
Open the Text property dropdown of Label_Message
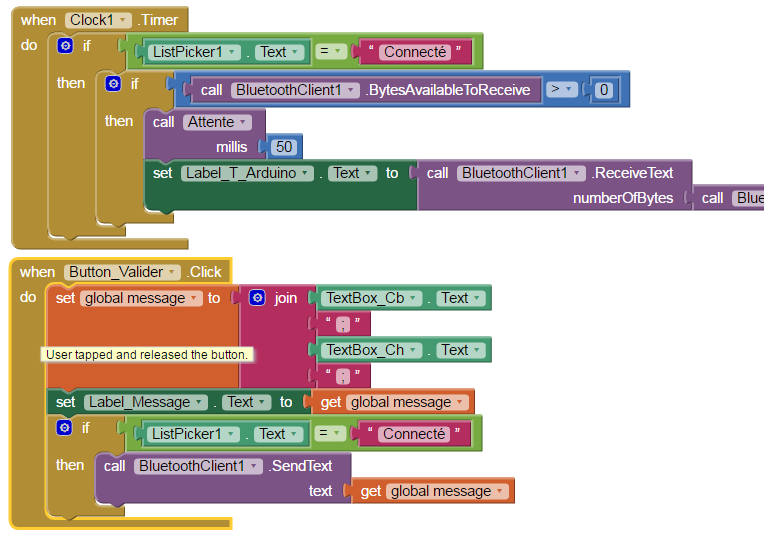point(246,402)
